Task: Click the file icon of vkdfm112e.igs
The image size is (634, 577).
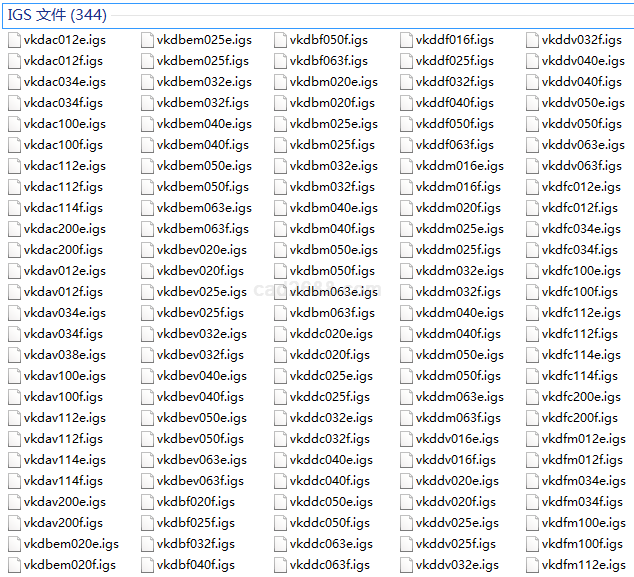Action: [533, 565]
